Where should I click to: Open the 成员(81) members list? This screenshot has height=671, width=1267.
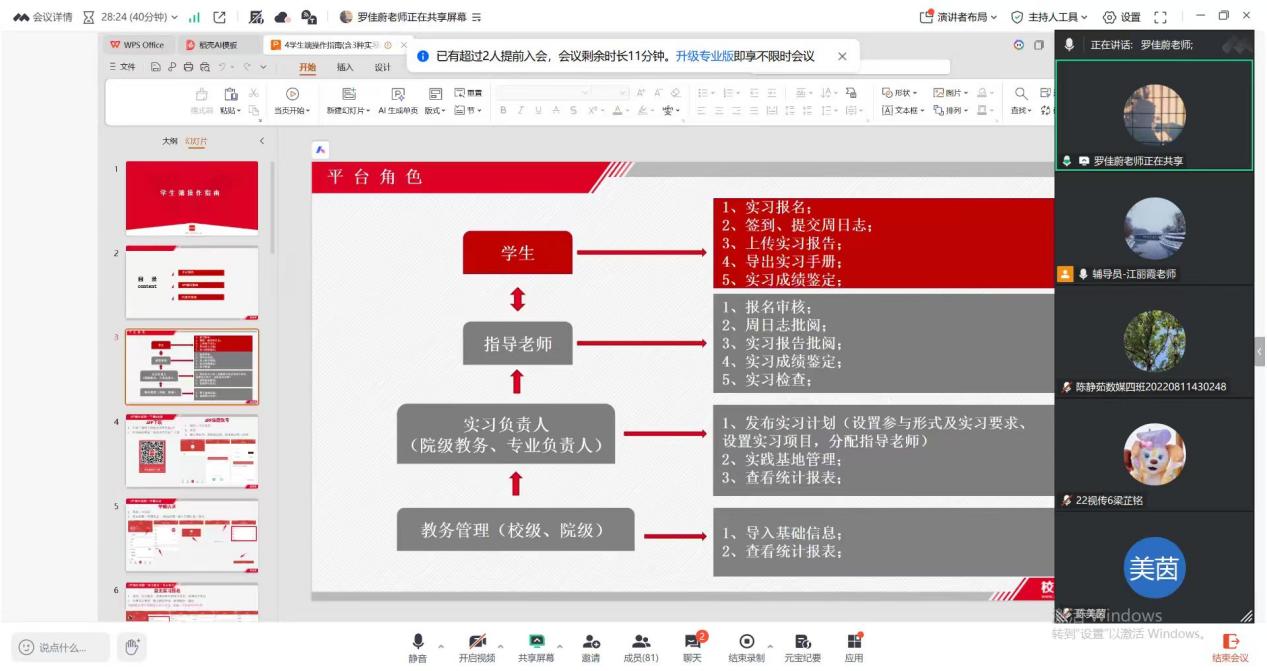(x=641, y=641)
